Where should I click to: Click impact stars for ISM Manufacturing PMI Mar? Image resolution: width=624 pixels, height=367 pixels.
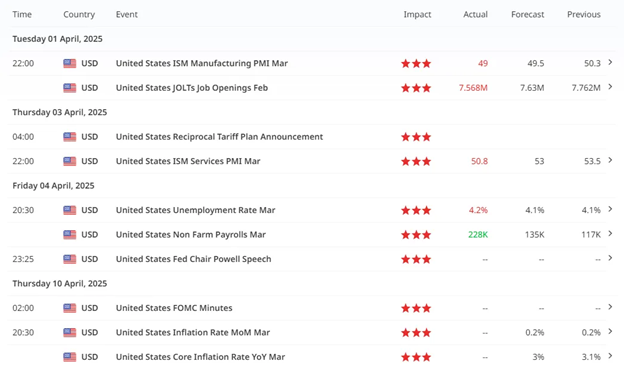(x=416, y=63)
